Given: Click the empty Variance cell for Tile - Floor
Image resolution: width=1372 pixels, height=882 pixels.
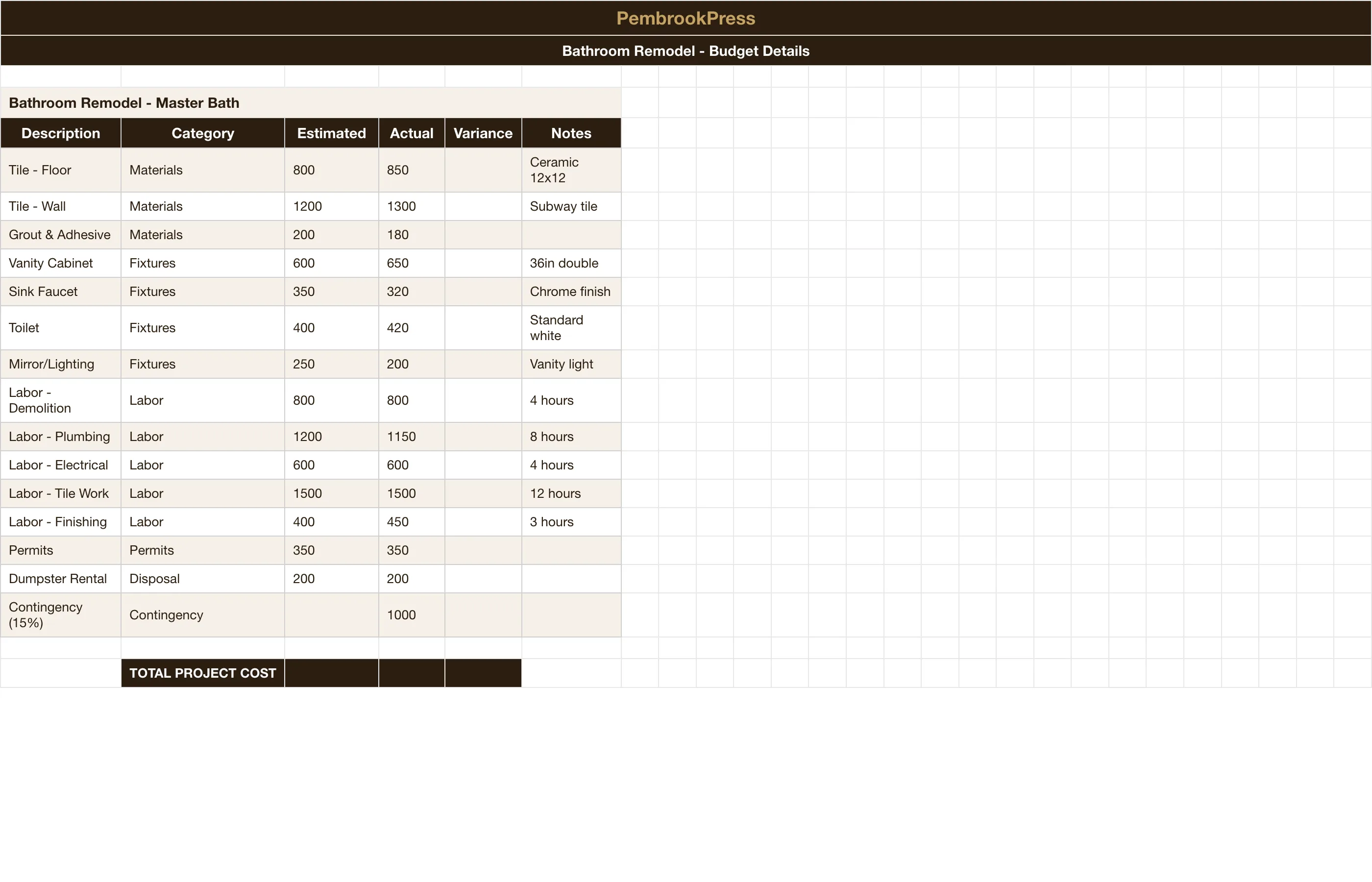Looking at the screenshot, I should point(483,170).
